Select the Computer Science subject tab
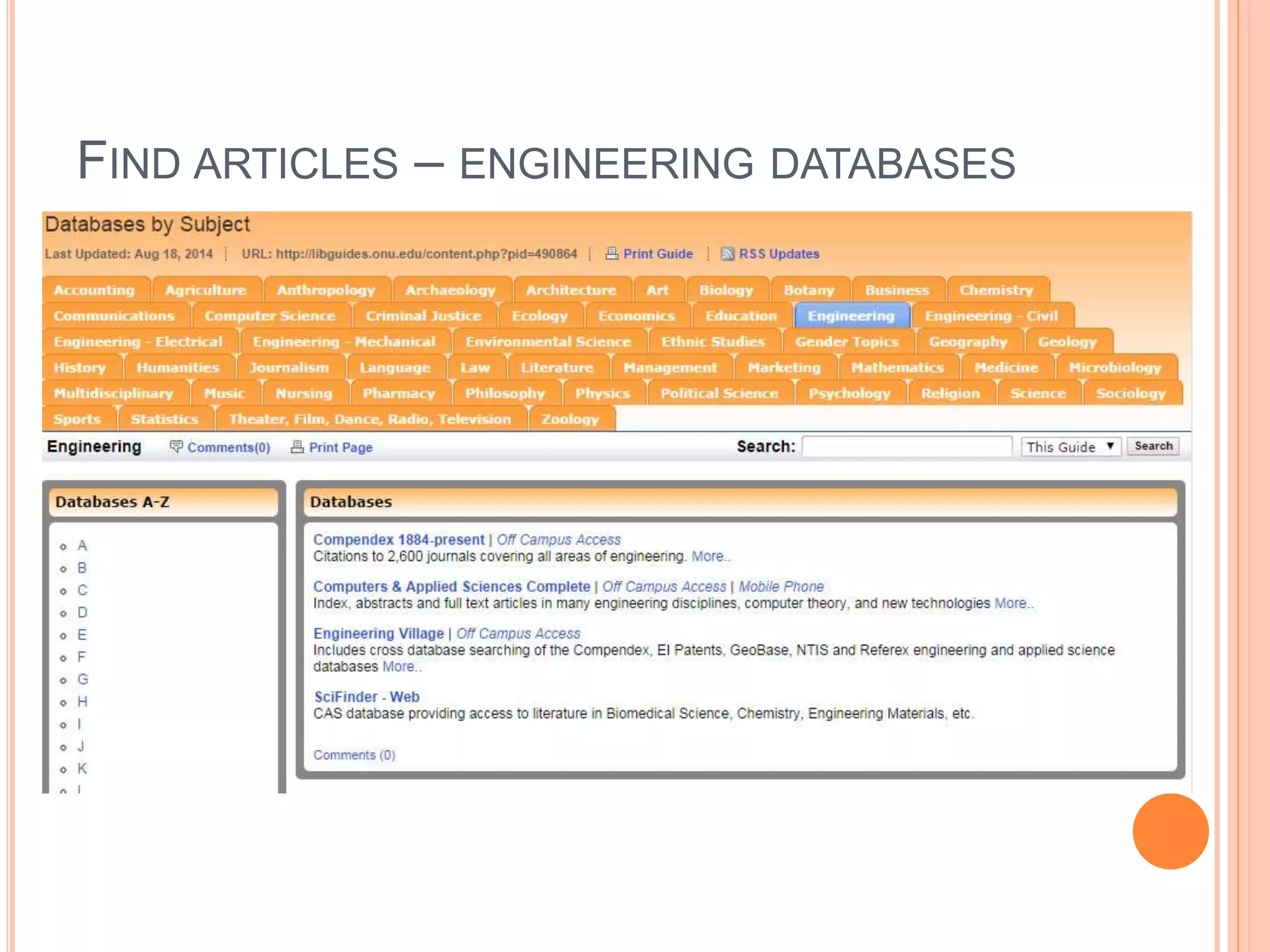1270x952 pixels. click(270, 316)
